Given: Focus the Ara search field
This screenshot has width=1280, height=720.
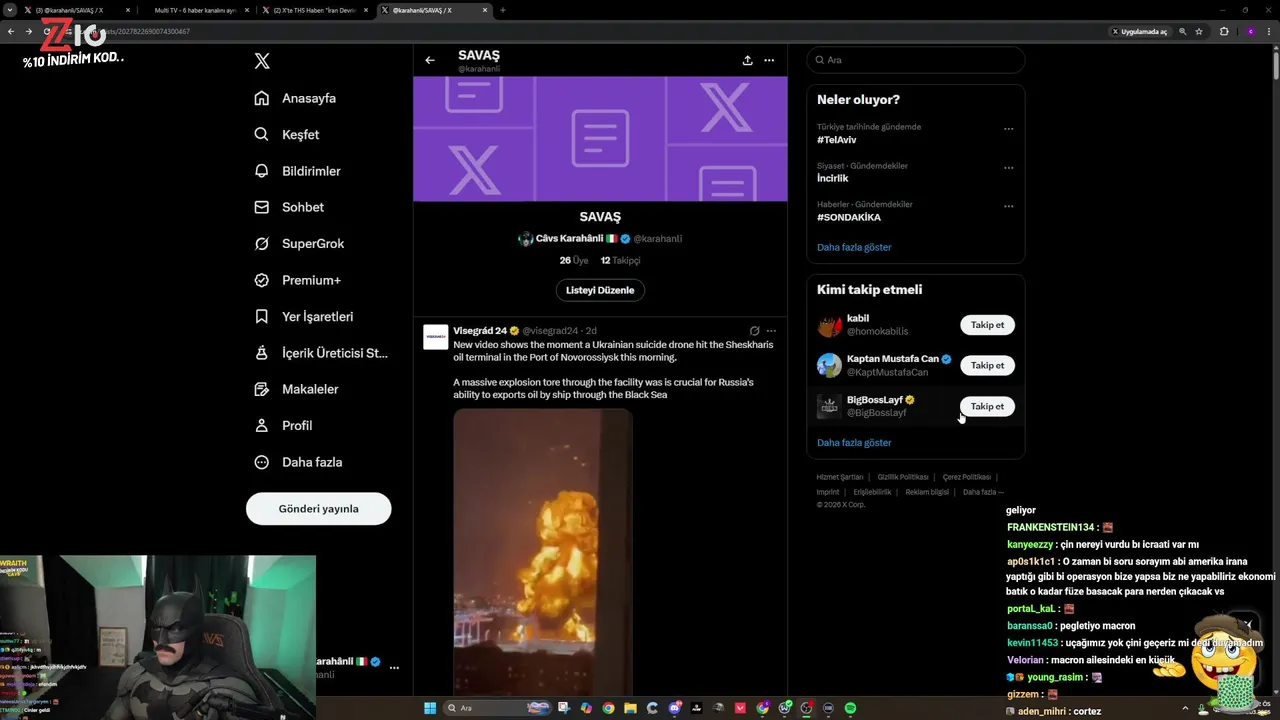Looking at the screenshot, I should tap(916, 60).
